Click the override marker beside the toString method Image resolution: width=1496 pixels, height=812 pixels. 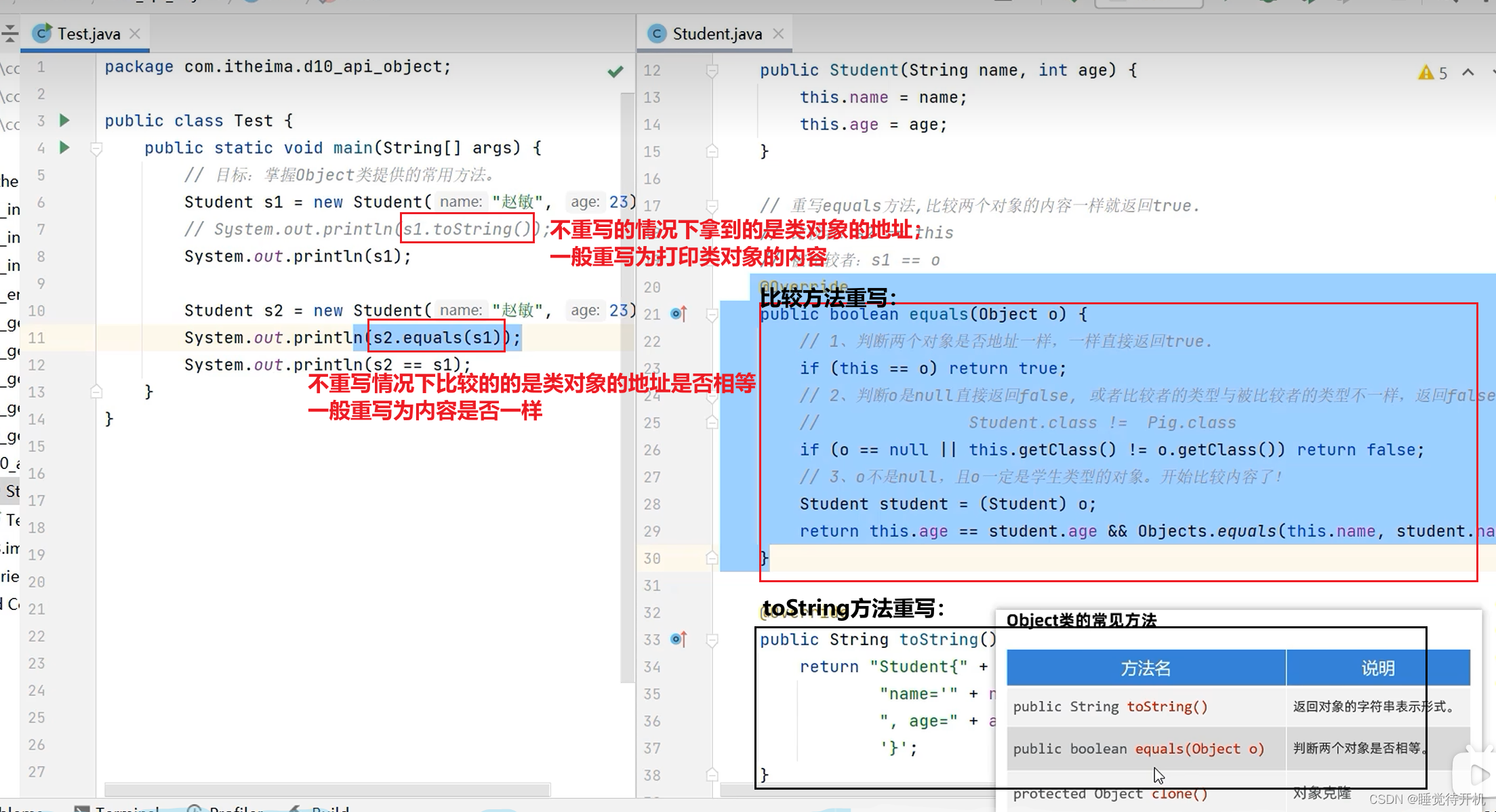[674, 638]
